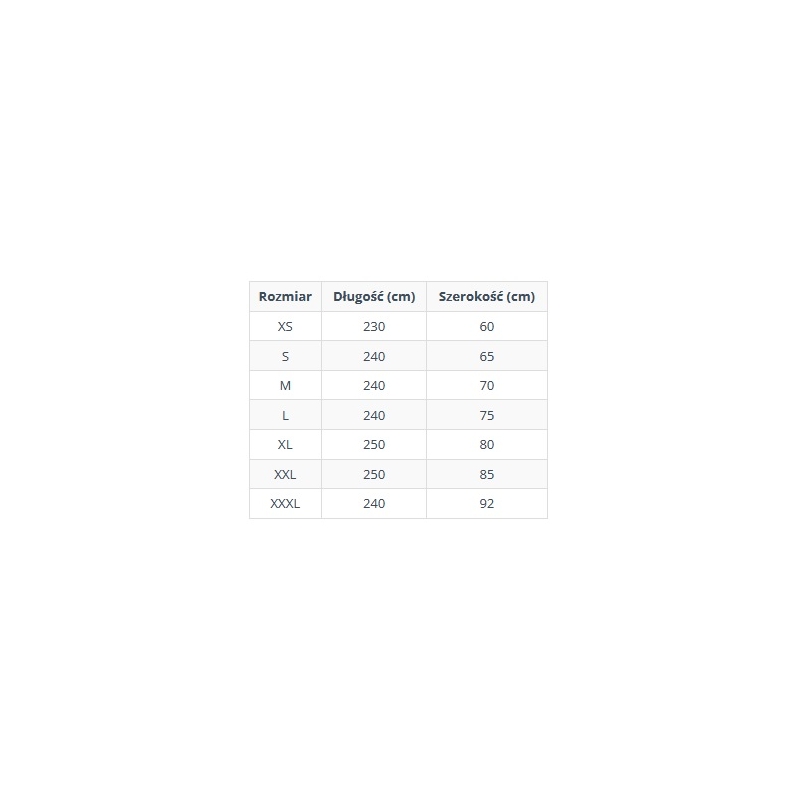
Task: Select the M size cell
Action: pos(285,385)
